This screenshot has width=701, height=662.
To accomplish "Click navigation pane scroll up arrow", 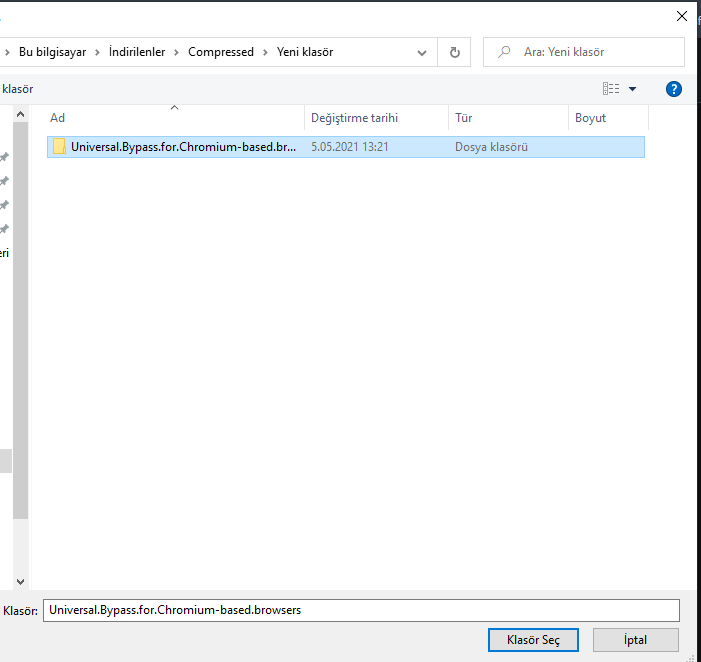I will (20, 114).
